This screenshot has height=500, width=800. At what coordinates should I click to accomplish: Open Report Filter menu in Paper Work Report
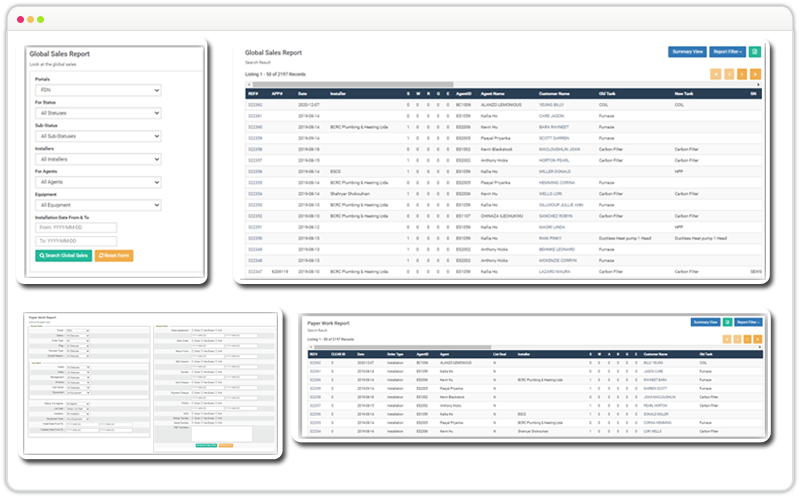[749, 322]
